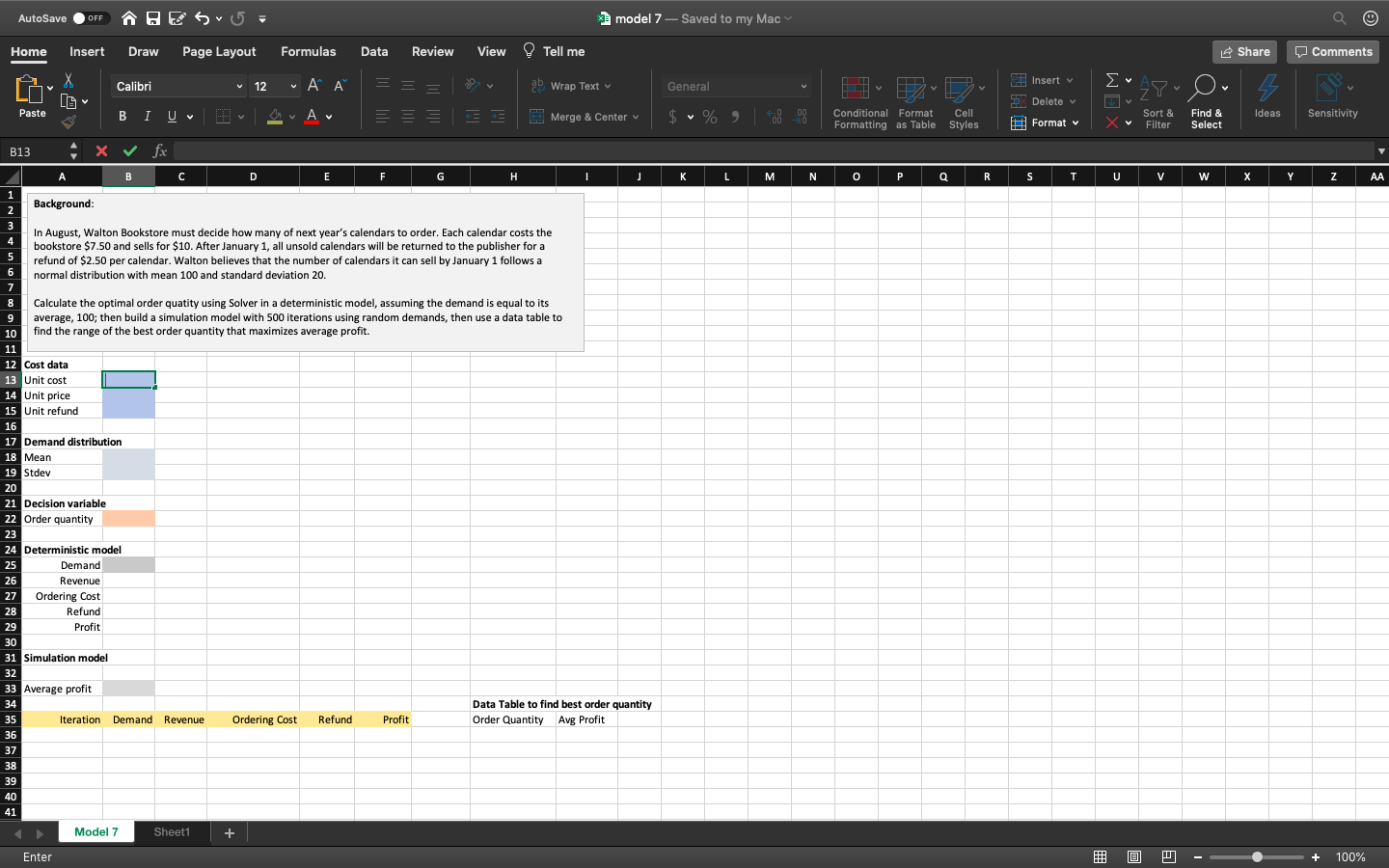Viewport: 1389px width, 868px height.
Task: Open Conditional Formatting options
Action: coord(859,101)
